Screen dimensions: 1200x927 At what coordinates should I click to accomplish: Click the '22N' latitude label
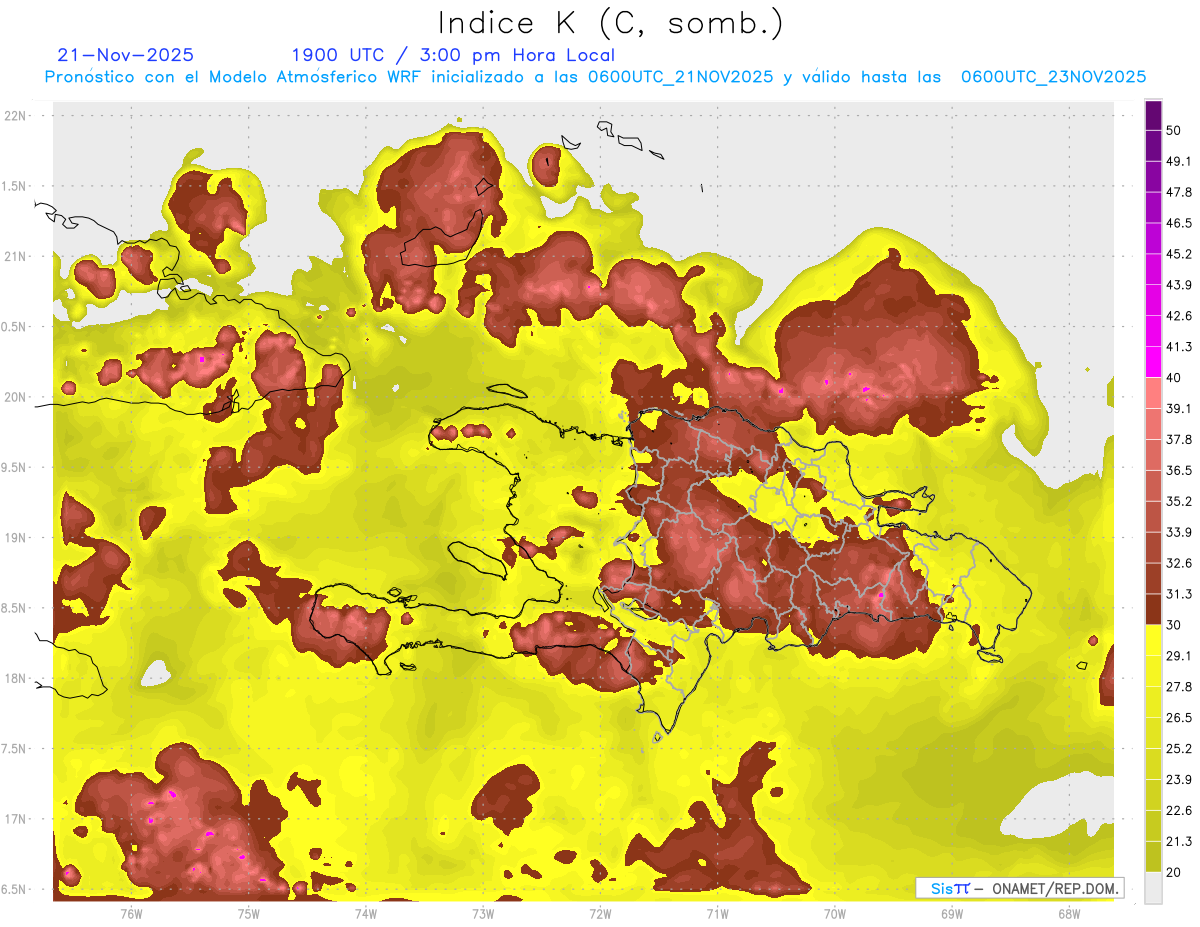point(15,116)
